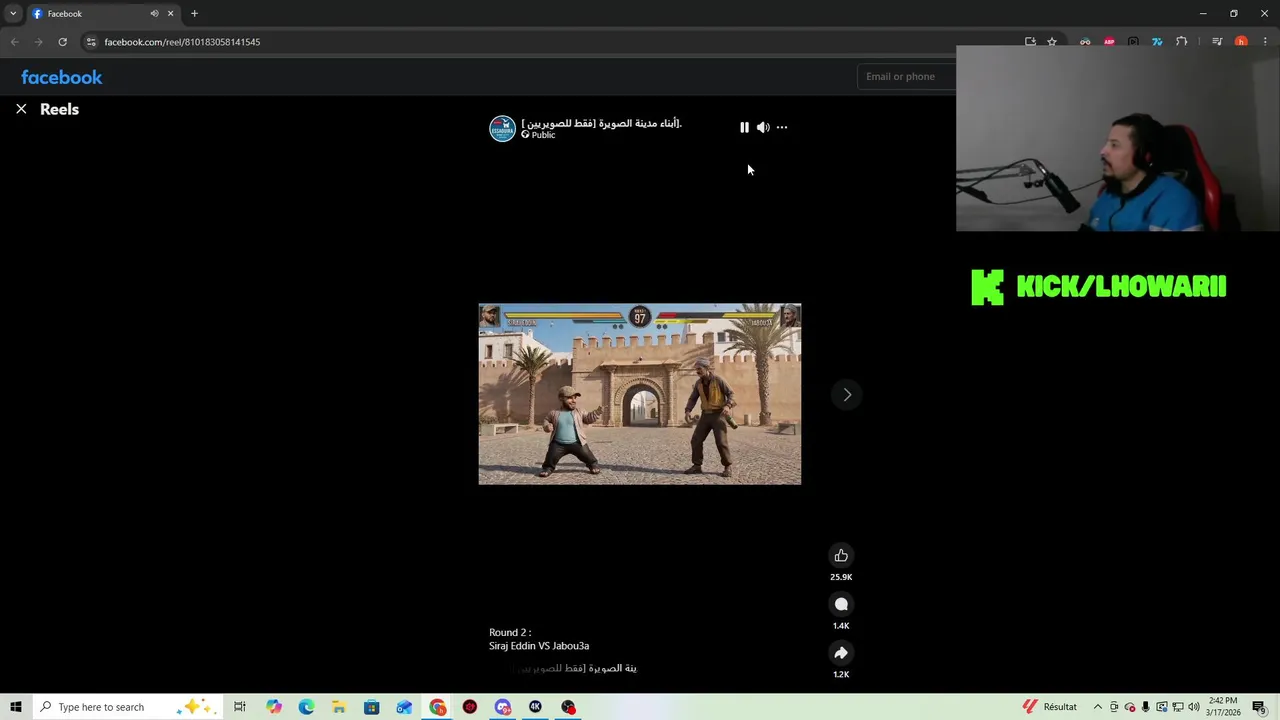Screen dimensions: 1280x720
Task: Bookmark this page with the star
Action: click(x=1052, y=42)
